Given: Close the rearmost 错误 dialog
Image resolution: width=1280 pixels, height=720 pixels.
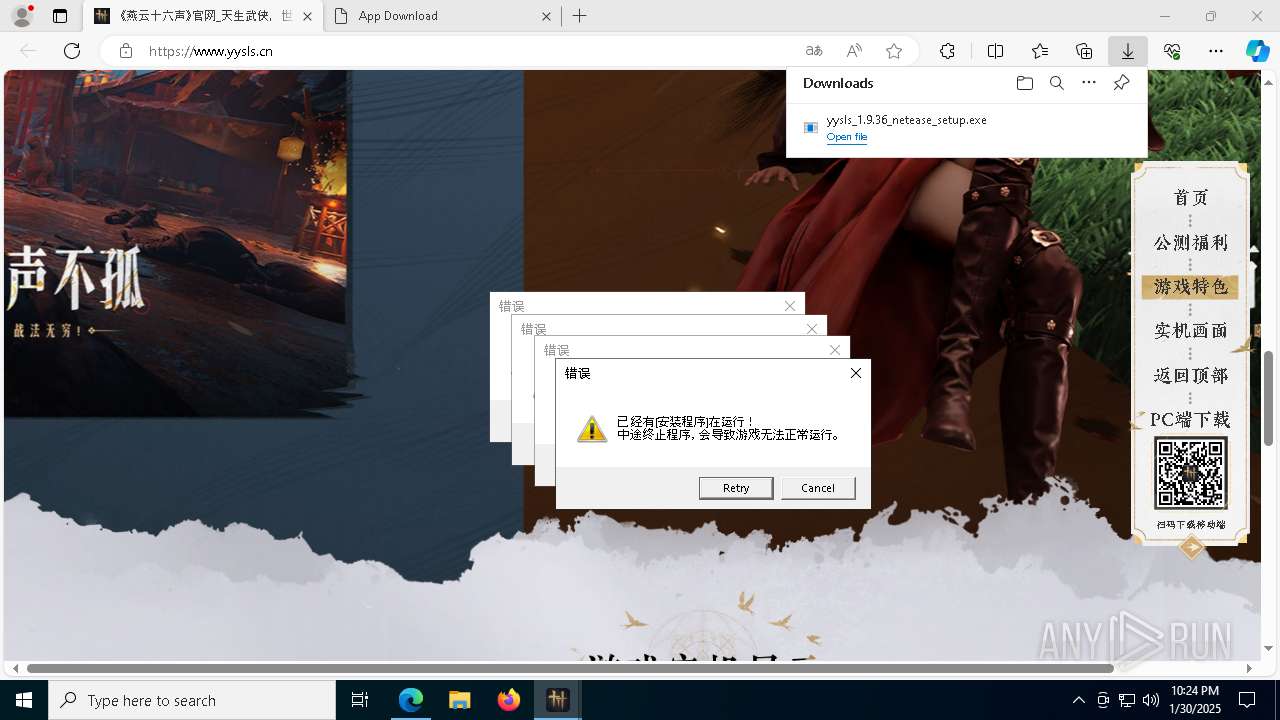Looking at the screenshot, I should coord(790,306).
